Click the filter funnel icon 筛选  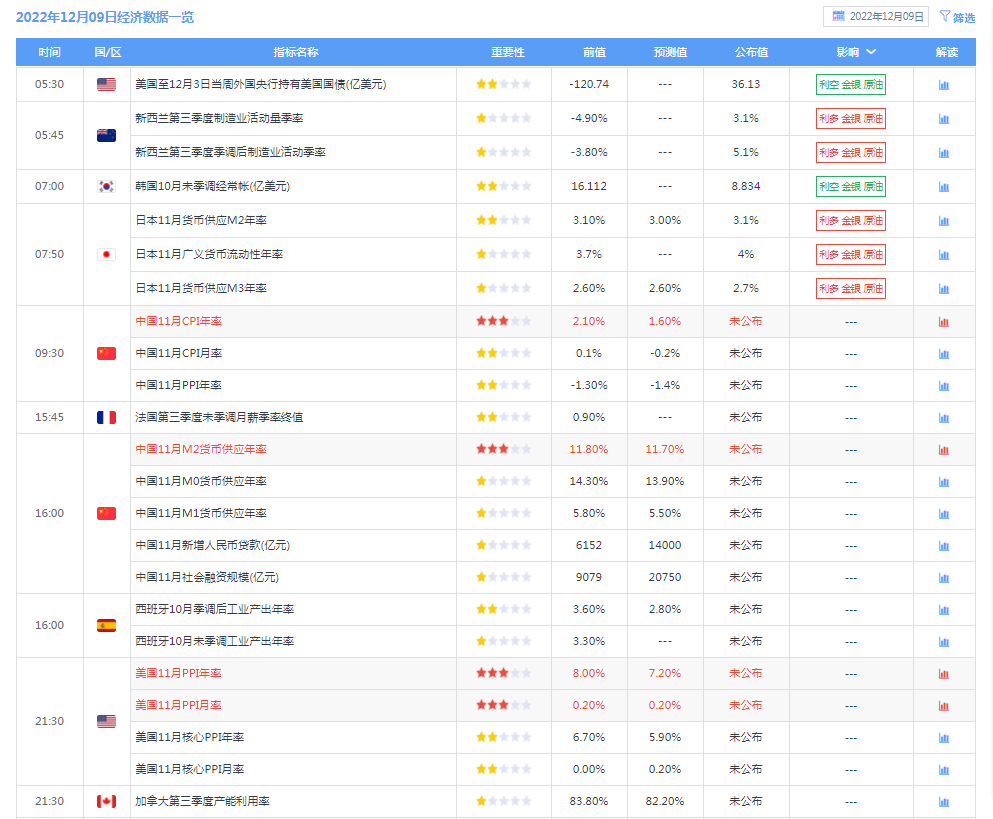click(x=945, y=16)
